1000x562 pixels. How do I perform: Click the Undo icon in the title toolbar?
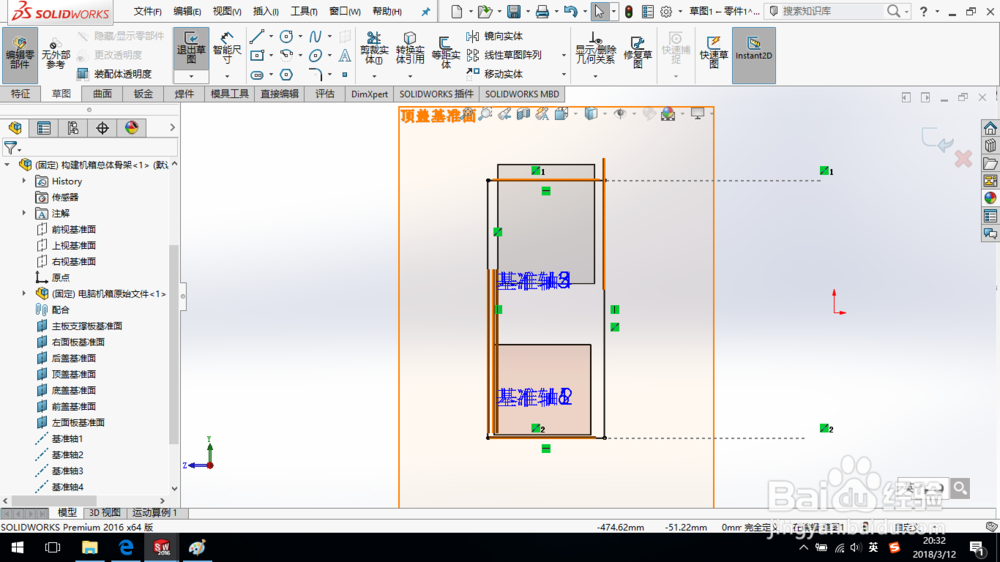tap(570, 11)
